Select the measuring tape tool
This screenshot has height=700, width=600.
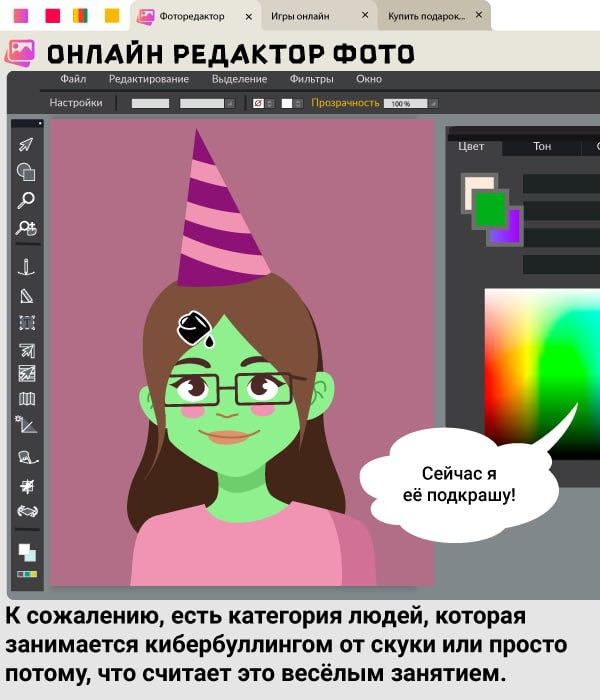27,456
